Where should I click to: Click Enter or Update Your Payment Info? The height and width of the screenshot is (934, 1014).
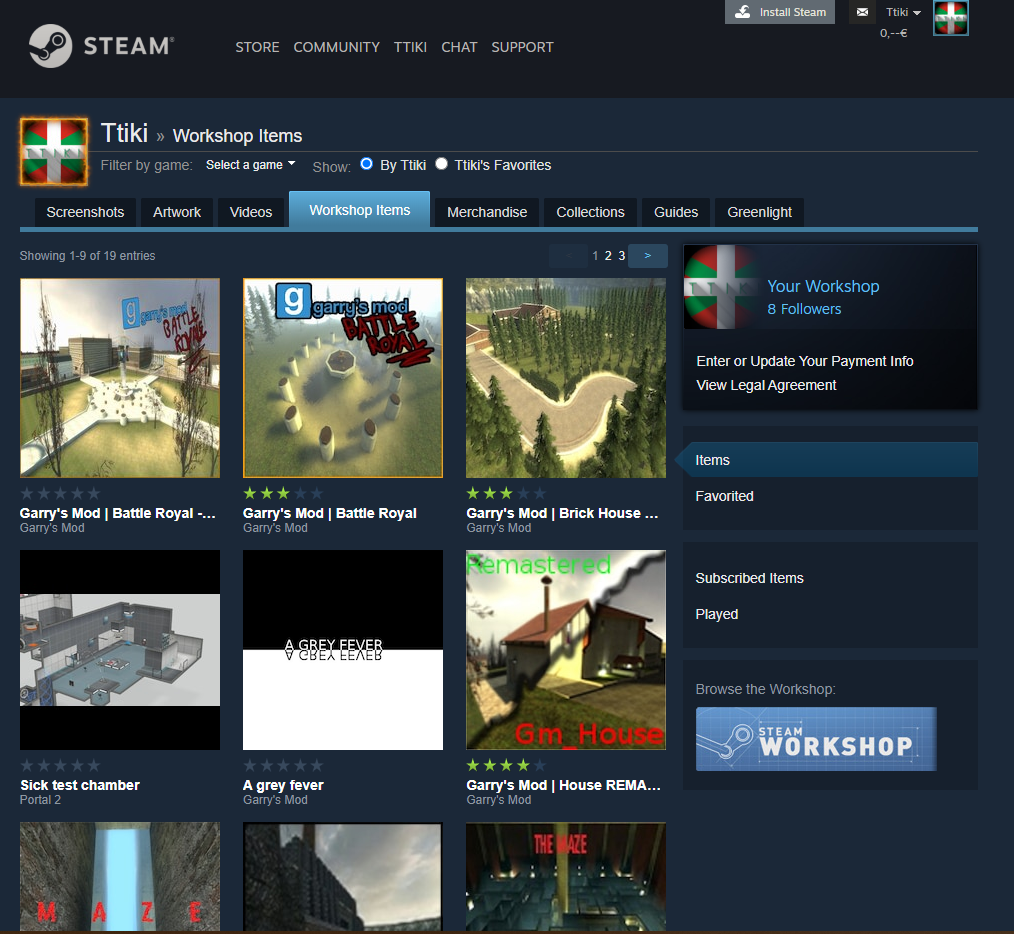[x=804, y=361]
